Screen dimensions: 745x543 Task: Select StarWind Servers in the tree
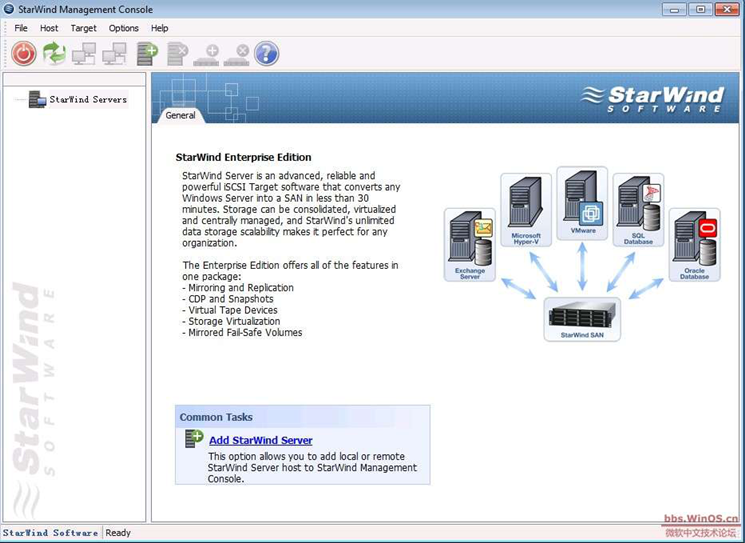88,99
